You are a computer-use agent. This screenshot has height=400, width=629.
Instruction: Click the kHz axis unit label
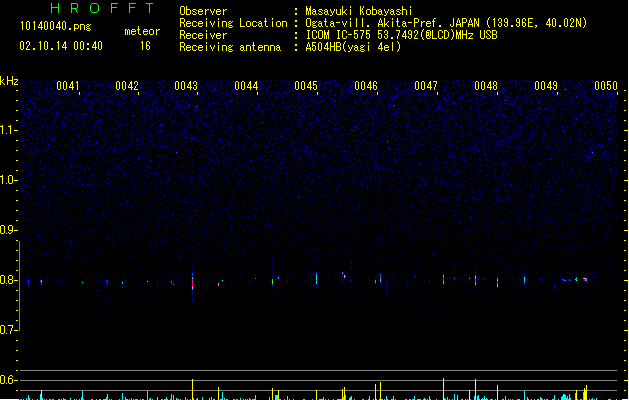(9, 81)
